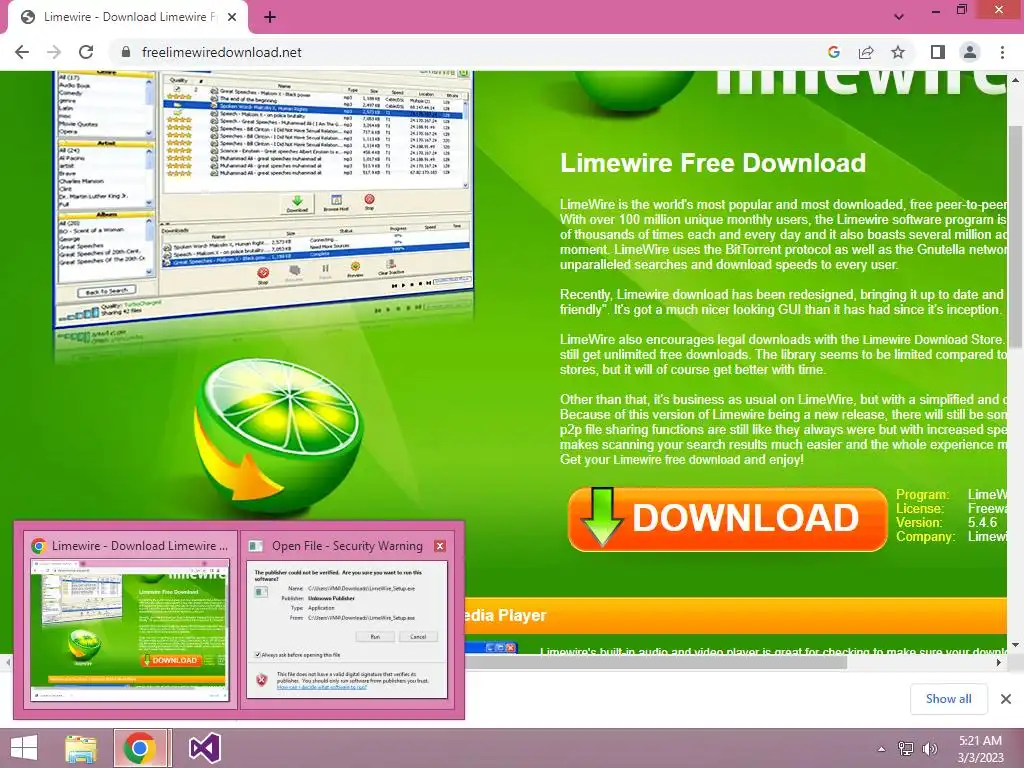The image size is (1024, 768).
Task: Expand the tab search chevron
Action: 899,17
